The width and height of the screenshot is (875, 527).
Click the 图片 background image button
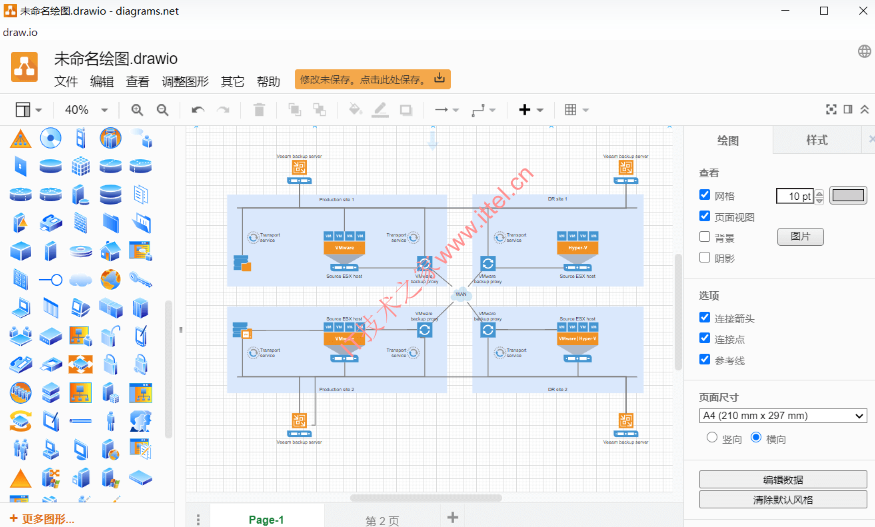pos(800,237)
